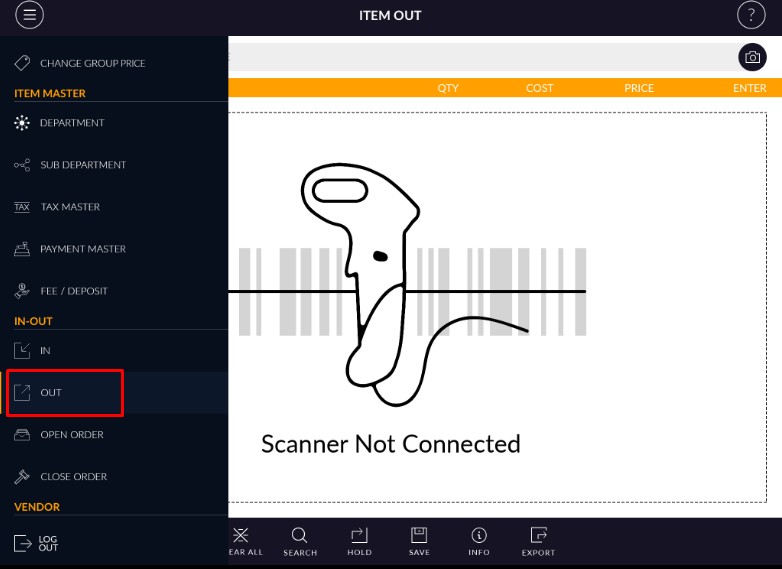The width and height of the screenshot is (782, 569).
Task: Open the help question mark icon
Action: pos(751,15)
